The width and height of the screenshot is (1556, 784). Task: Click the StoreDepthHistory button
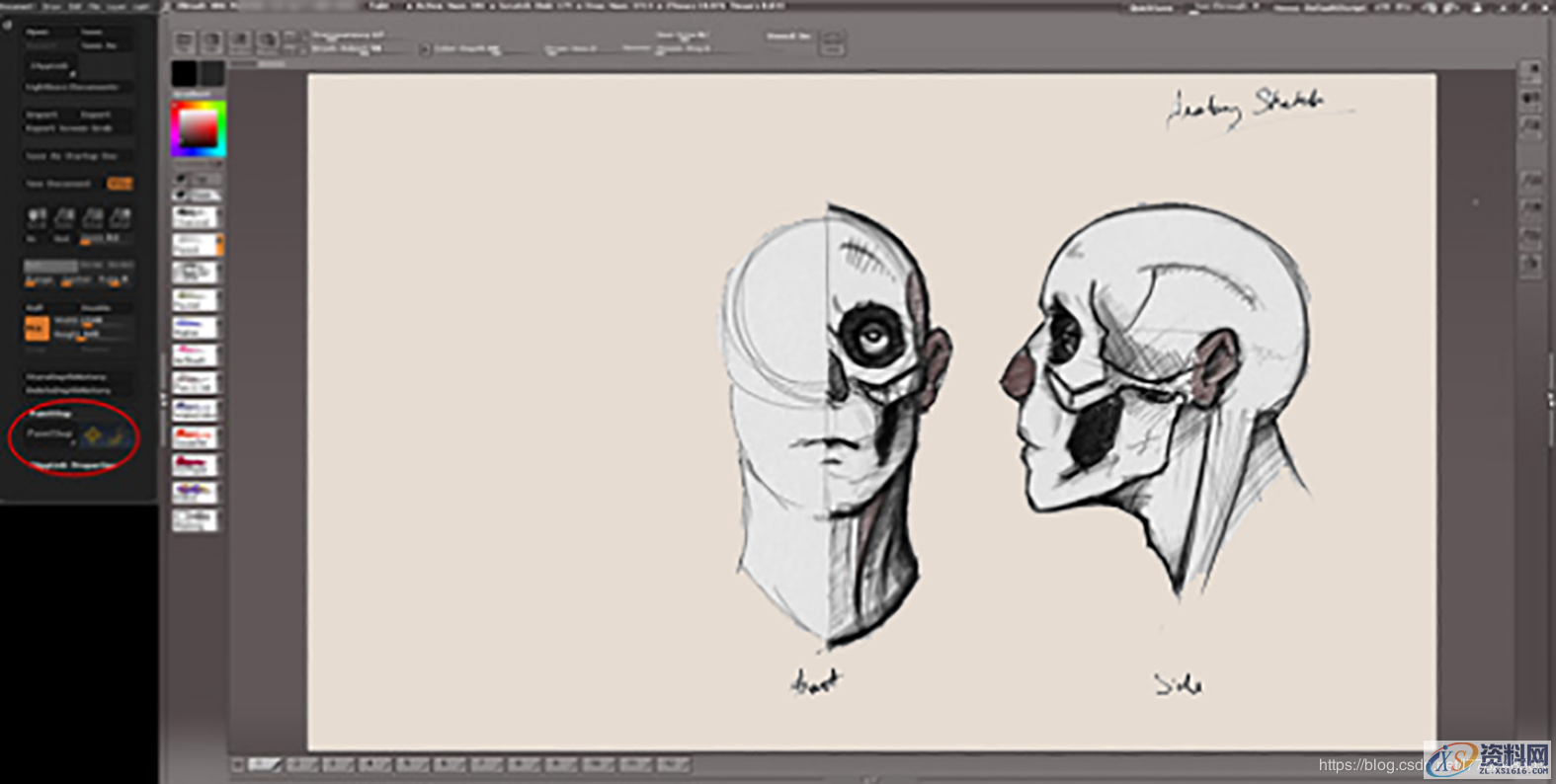point(66,376)
